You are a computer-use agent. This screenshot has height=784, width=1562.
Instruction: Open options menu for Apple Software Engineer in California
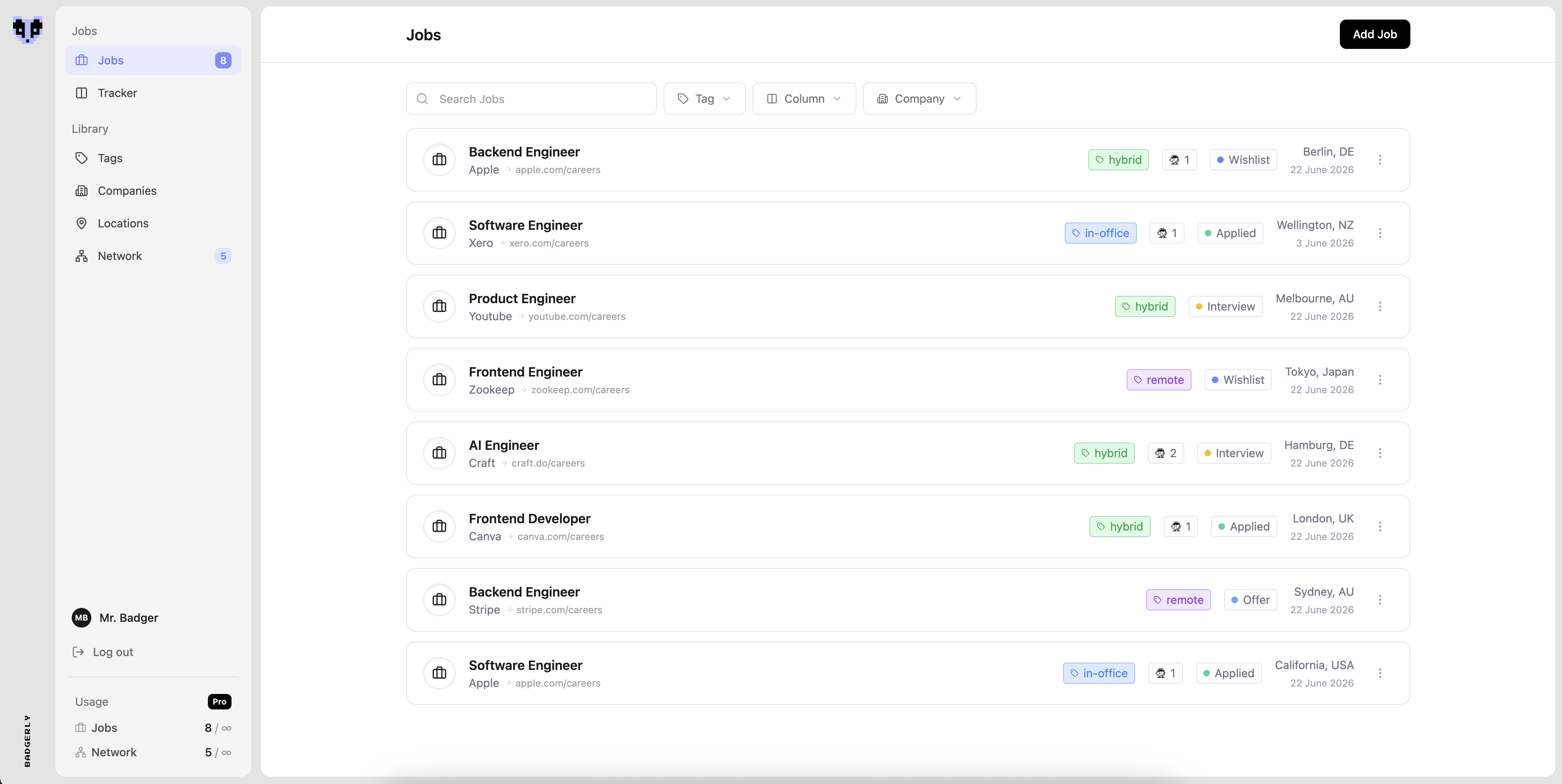tap(1380, 674)
